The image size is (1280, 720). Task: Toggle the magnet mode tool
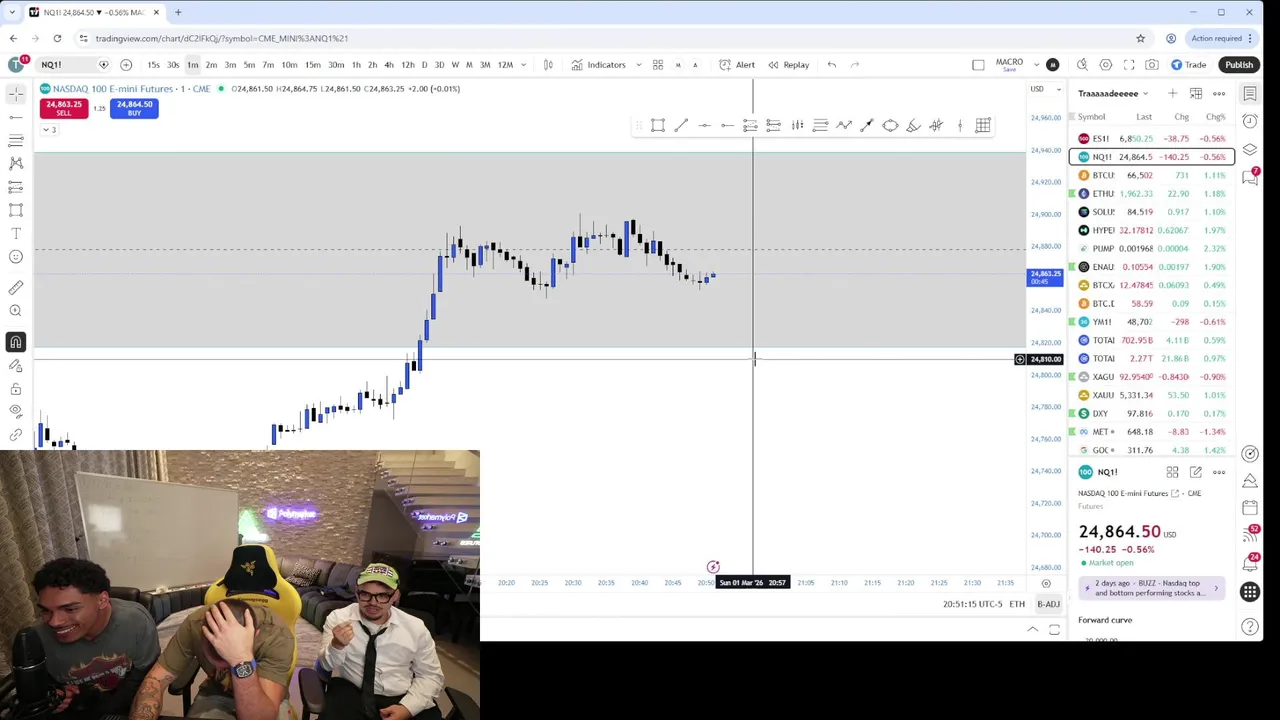[x=15, y=343]
